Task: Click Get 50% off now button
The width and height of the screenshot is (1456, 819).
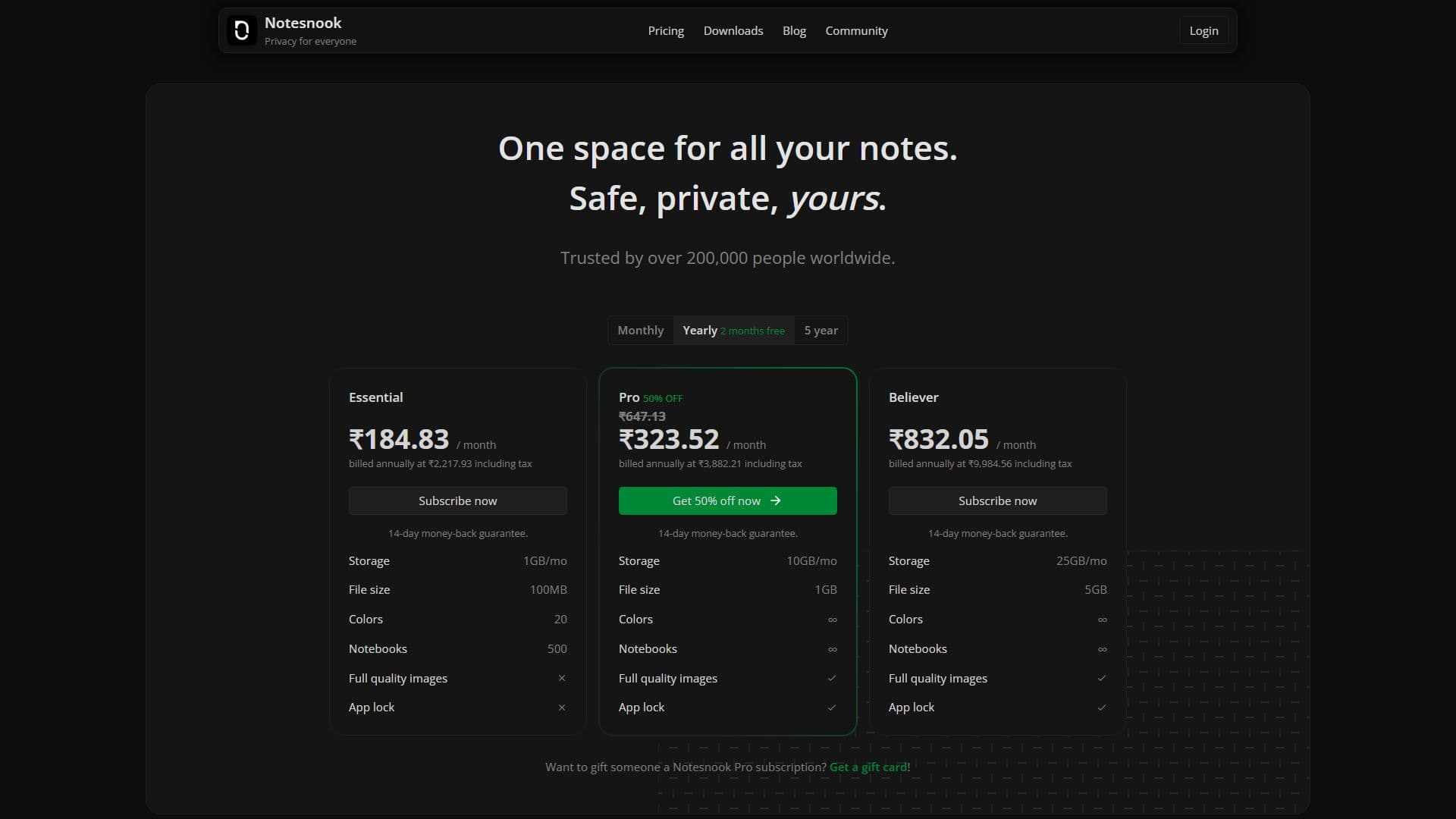Action: pos(728,500)
